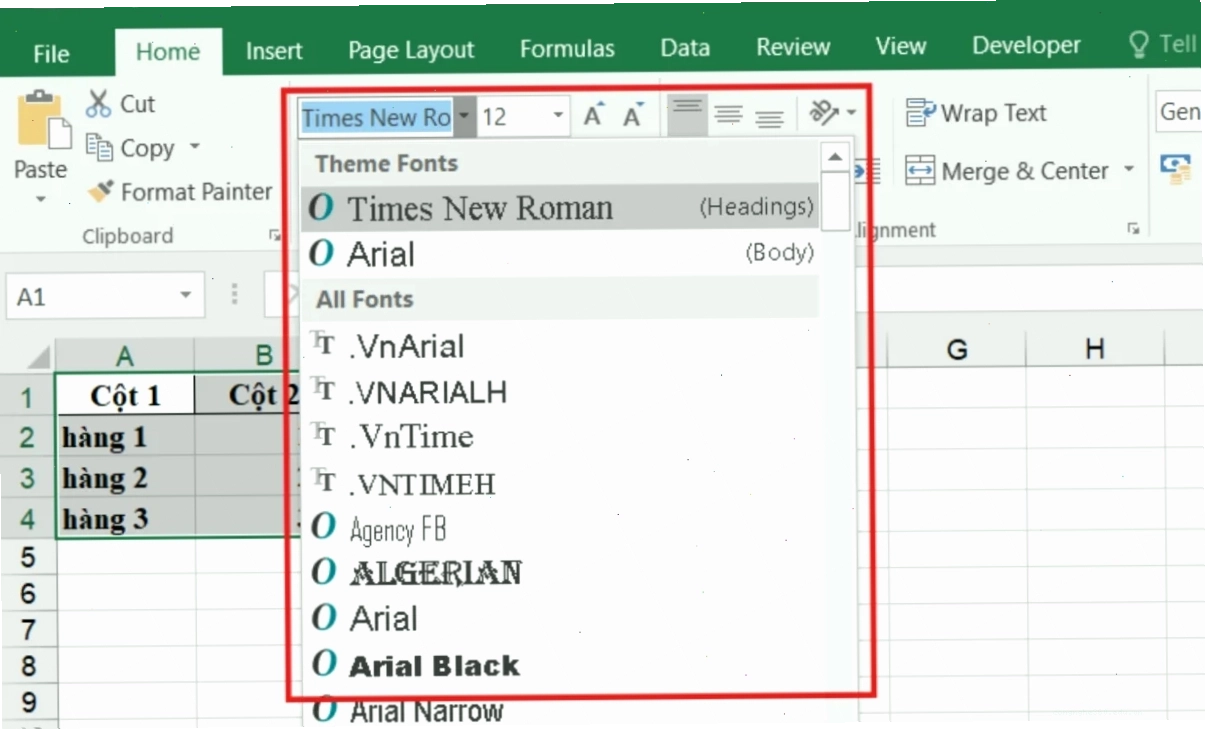
Task: Click the Merge & Center button
Action: (1010, 171)
